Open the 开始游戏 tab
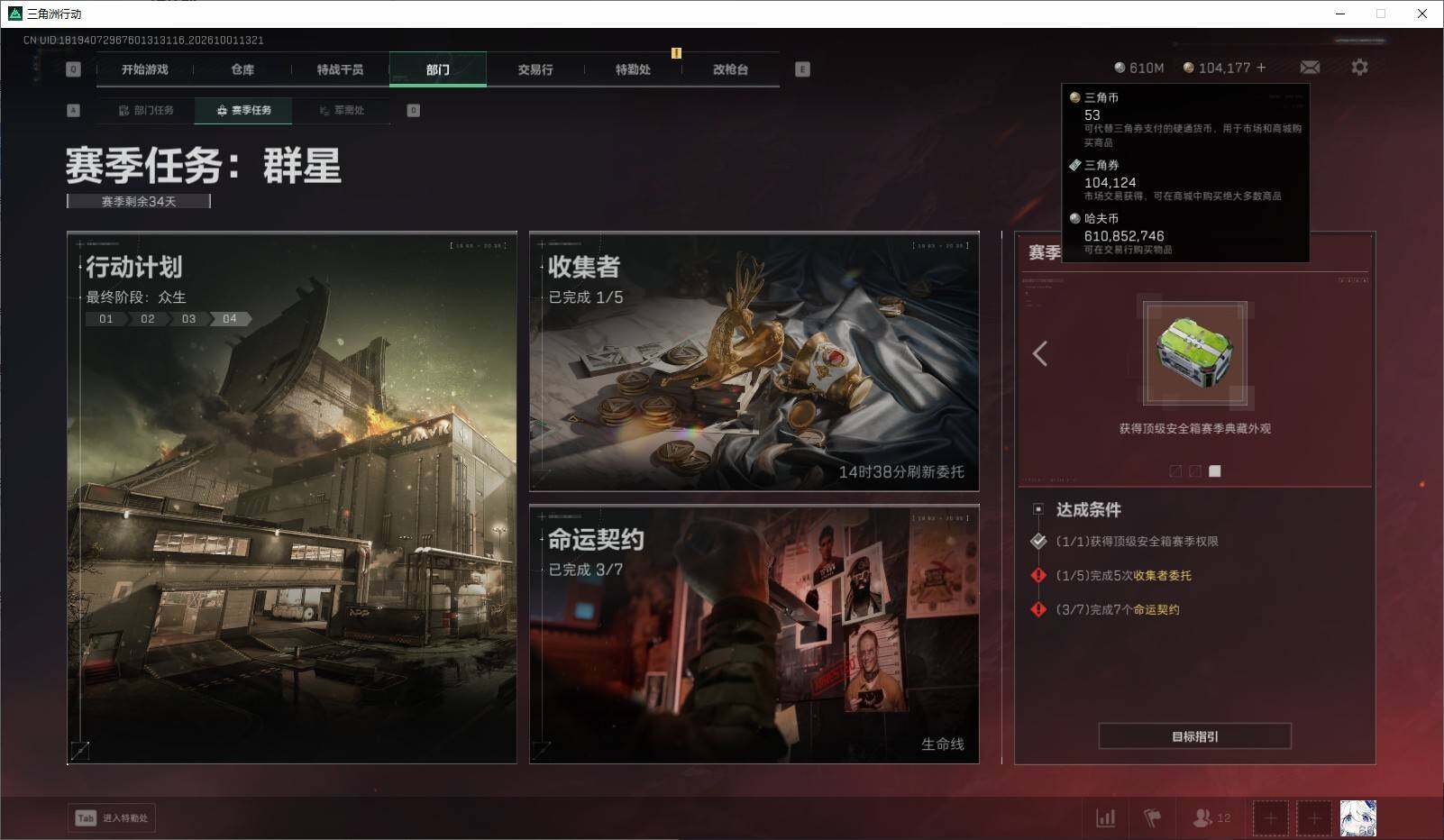This screenshot has height=840, width=1444. pos(145,69)
